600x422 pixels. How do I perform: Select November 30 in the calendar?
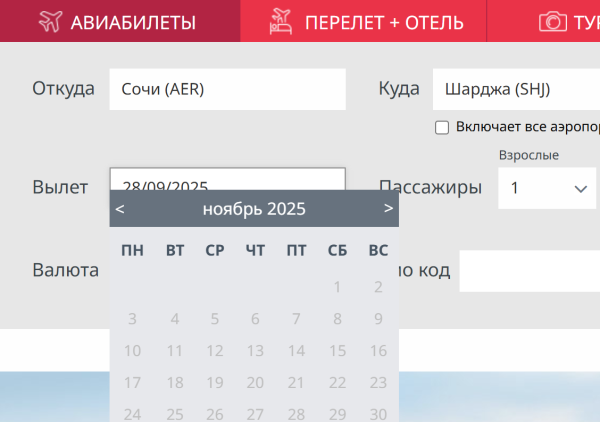pos(378,413)
